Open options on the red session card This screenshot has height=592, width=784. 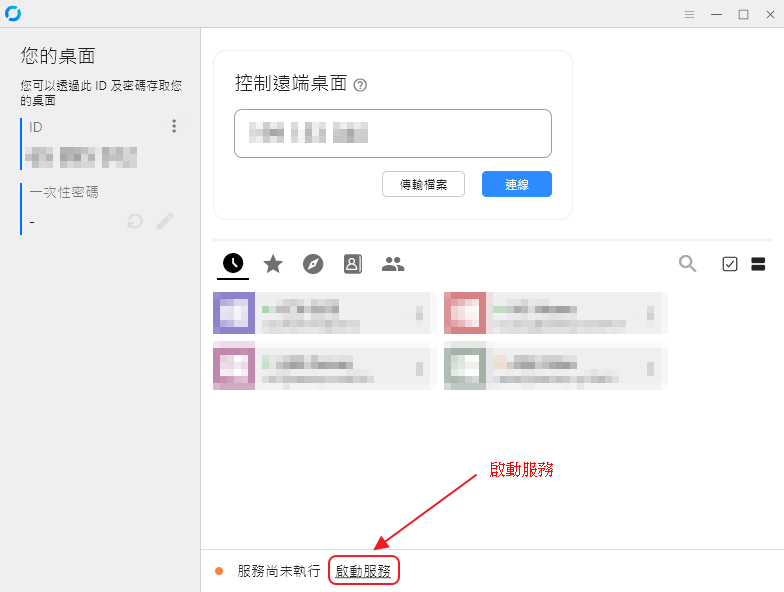pyautogui.click(x=650, y=314)
